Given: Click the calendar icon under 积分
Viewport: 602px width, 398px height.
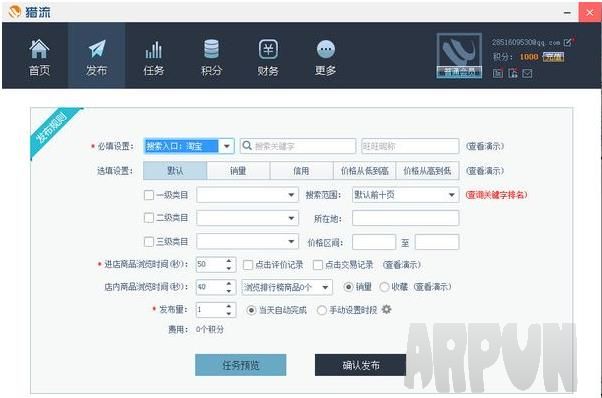Looking at the screenshot, I should click(x=498, y=73).
